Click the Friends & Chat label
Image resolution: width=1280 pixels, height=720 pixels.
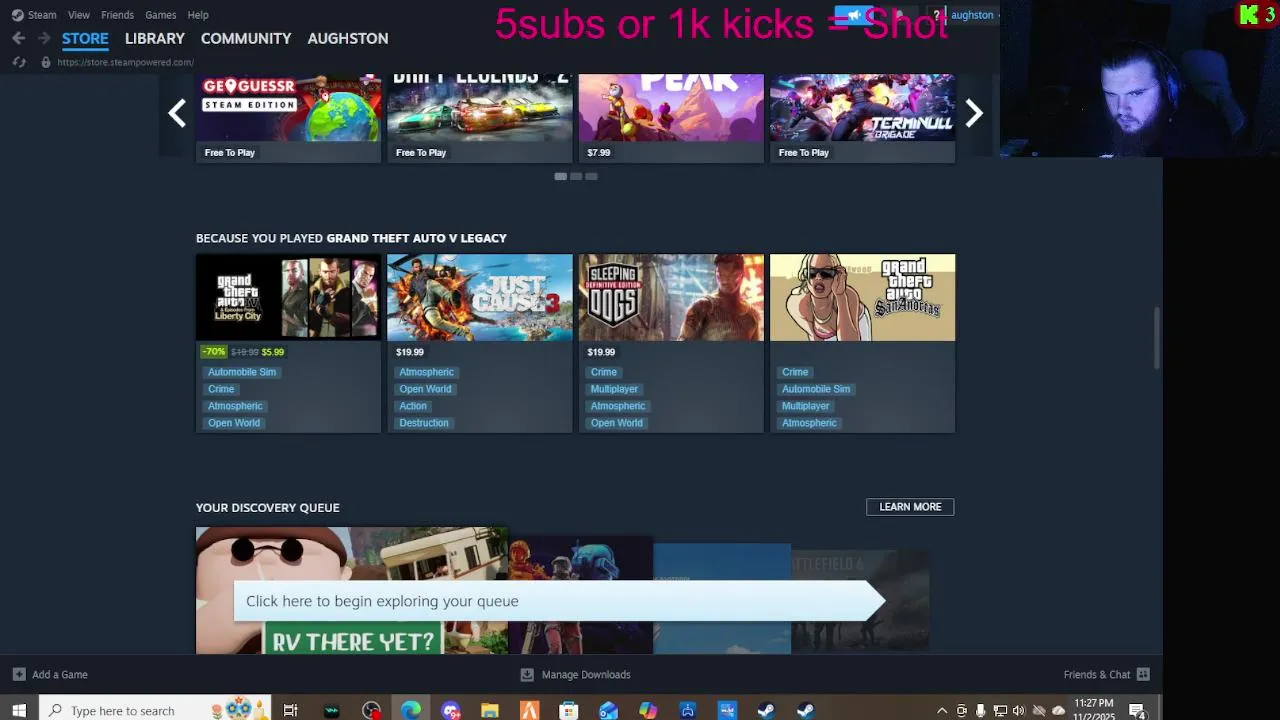pos(1097,674)
